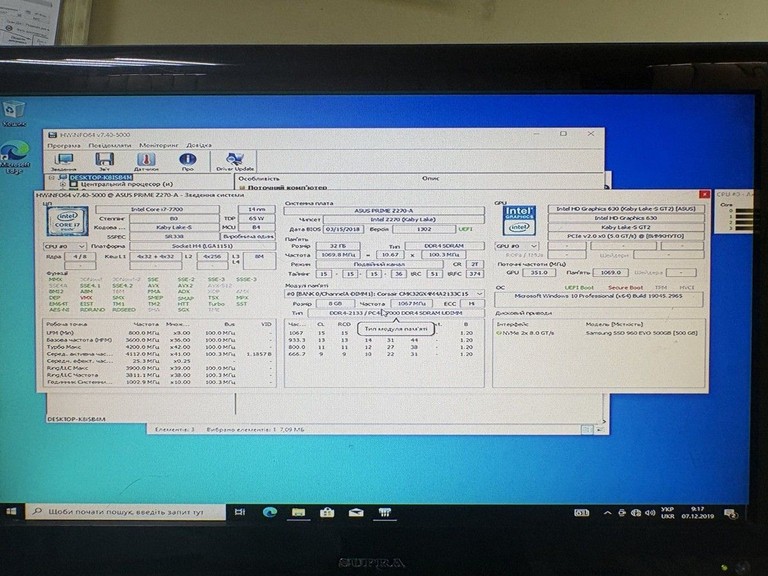Click the UKR language indicator
The width and height of the screenshot is (768, 576).
click(x=668, y=513)
